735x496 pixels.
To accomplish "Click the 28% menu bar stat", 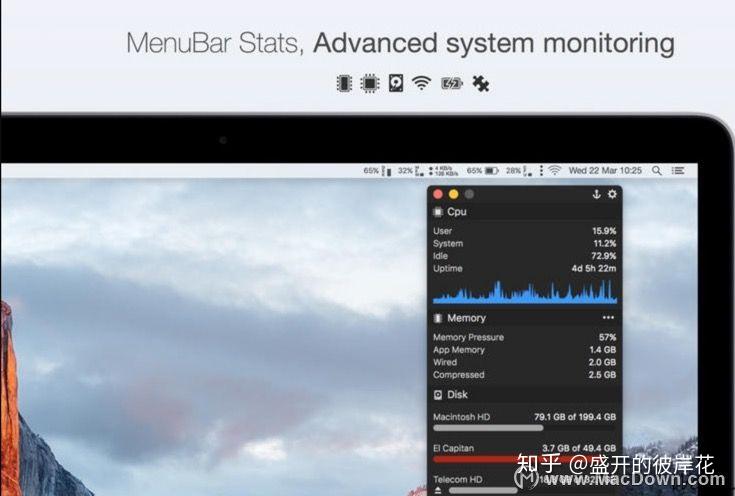I will pyautogui.click(x=518, y=171).
